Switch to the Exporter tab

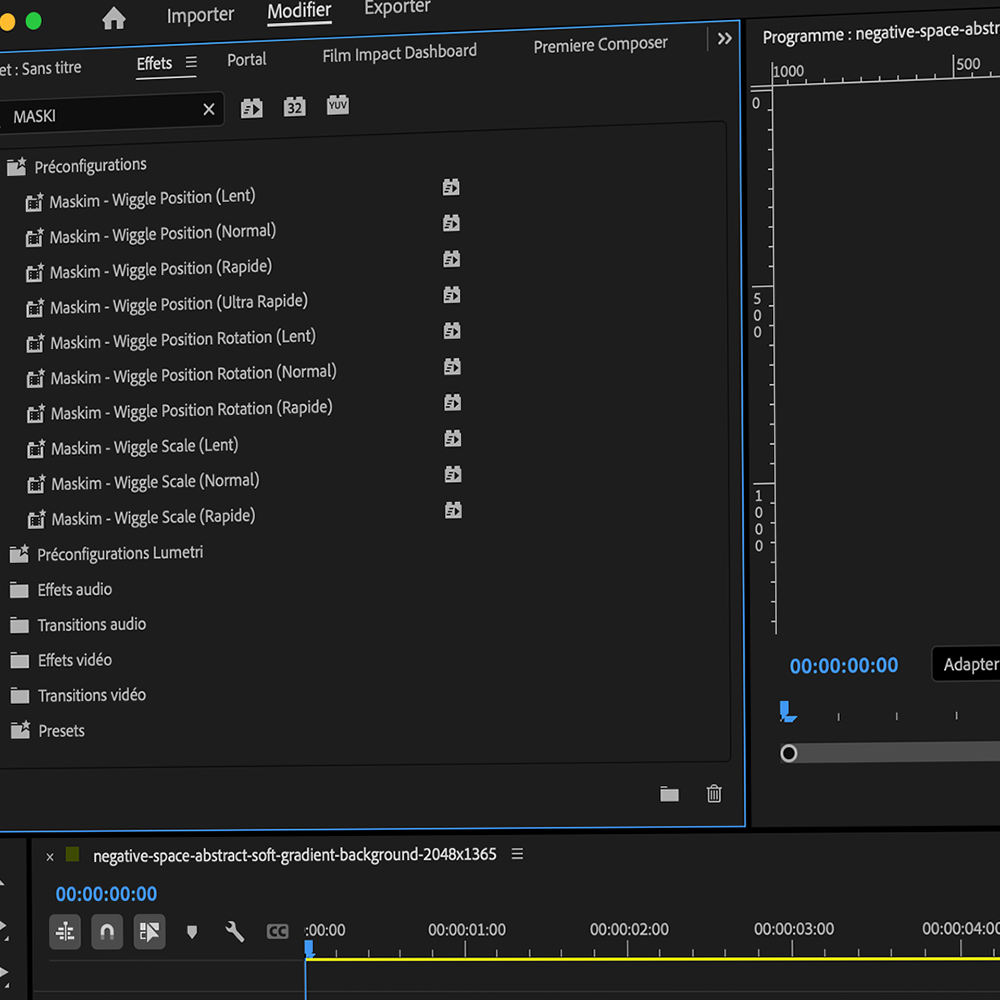click(x=397, y=9)
